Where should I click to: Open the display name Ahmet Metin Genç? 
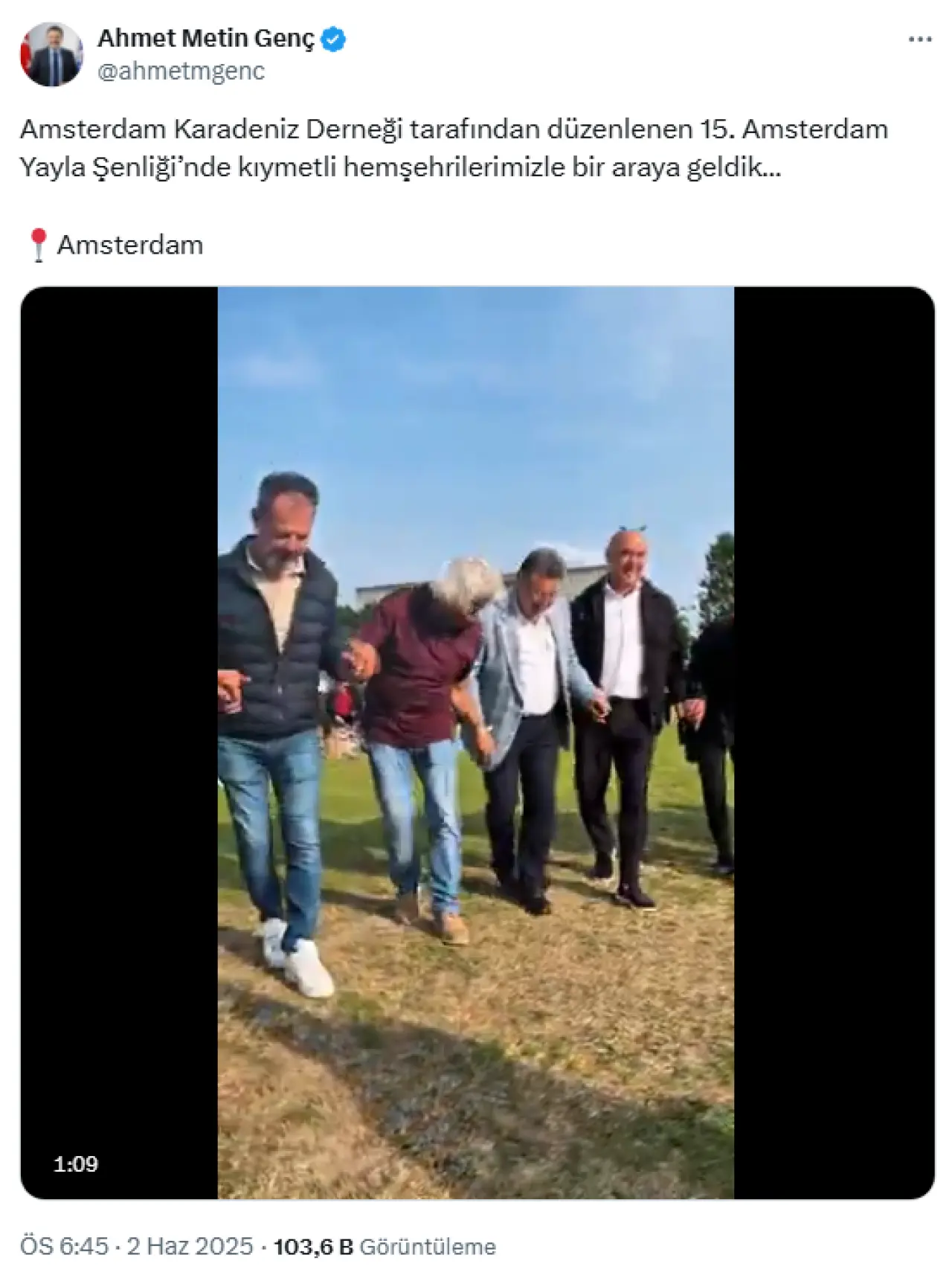click(x=206, y=39)
